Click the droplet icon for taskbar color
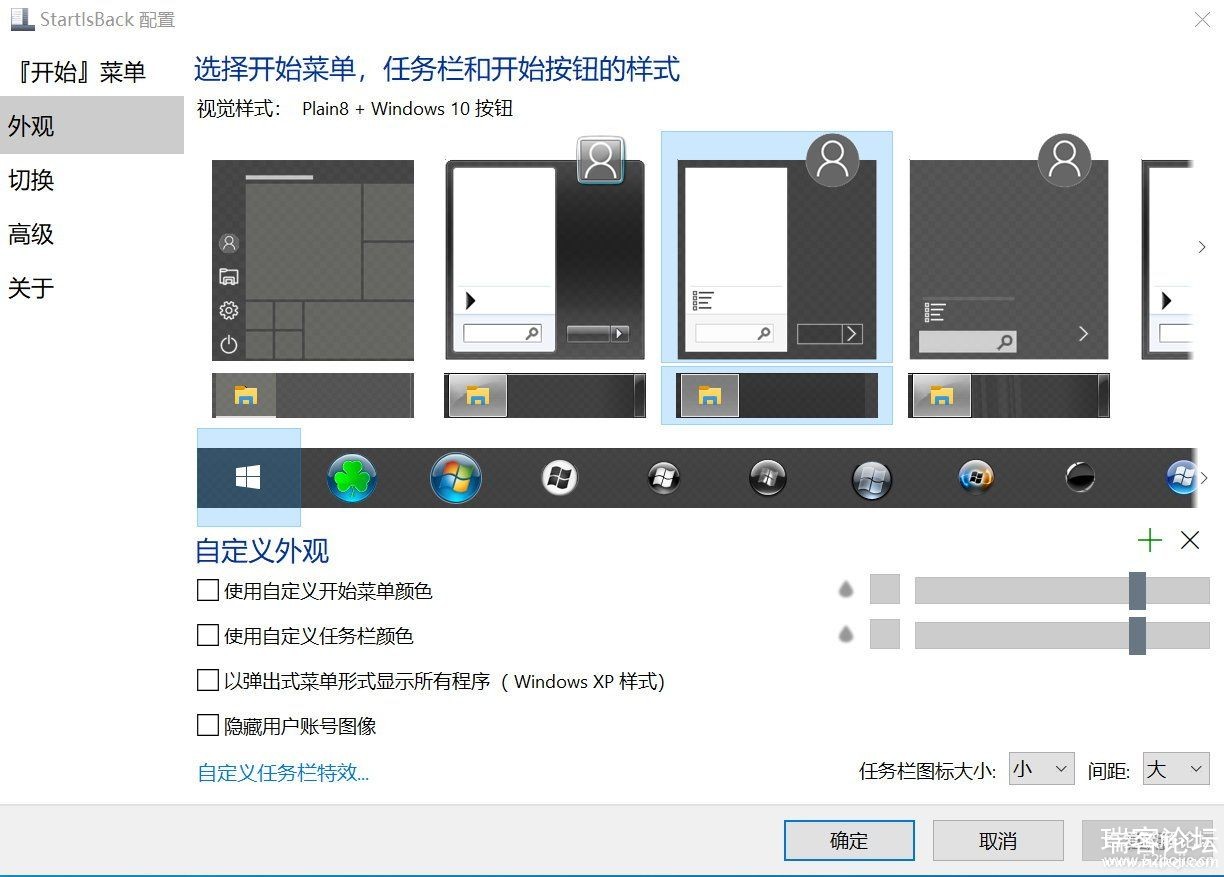The width and height of the screenshot is (1224, 877). [x=846, y=634]
